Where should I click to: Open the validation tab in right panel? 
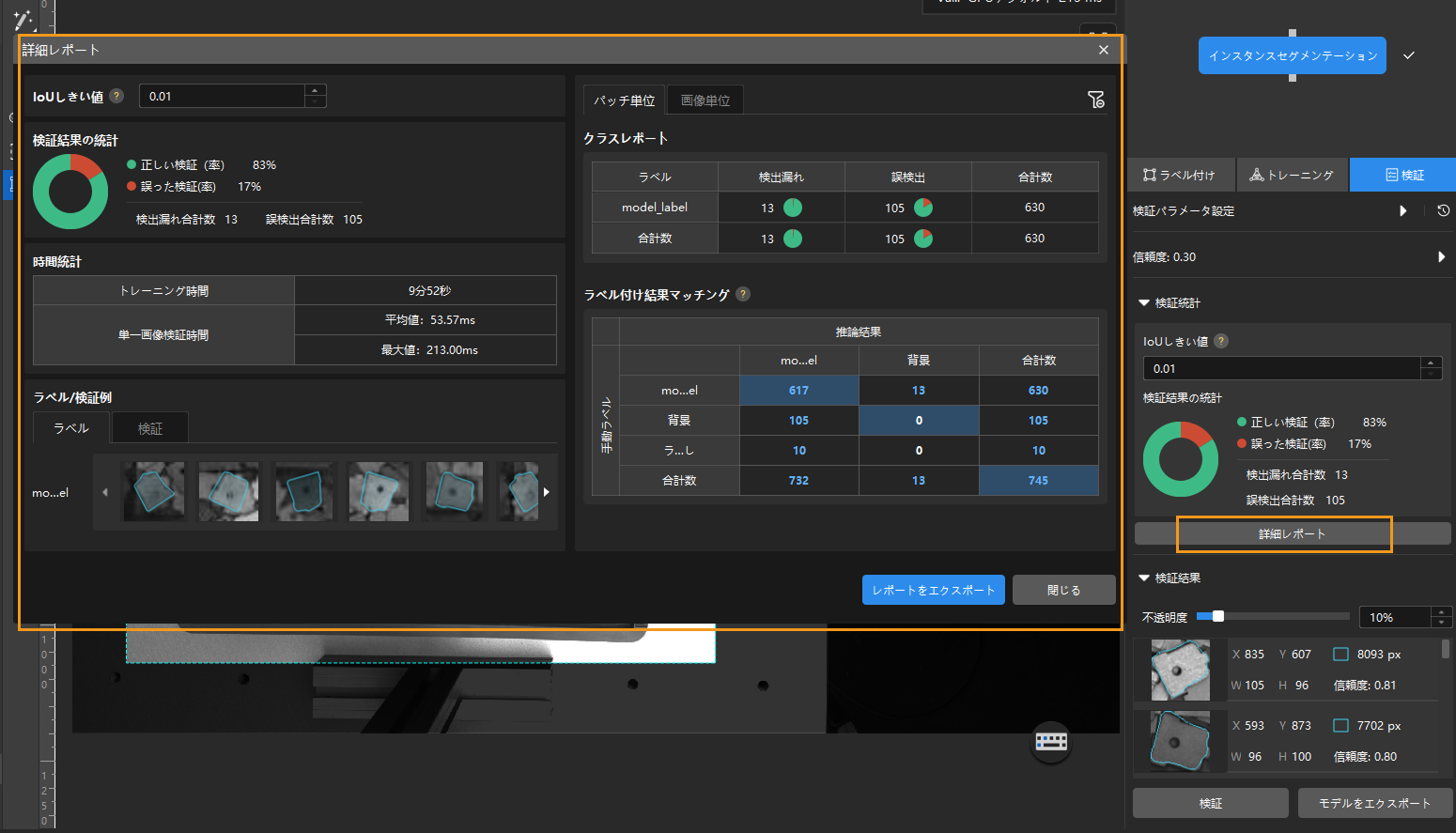(1403, 175)
